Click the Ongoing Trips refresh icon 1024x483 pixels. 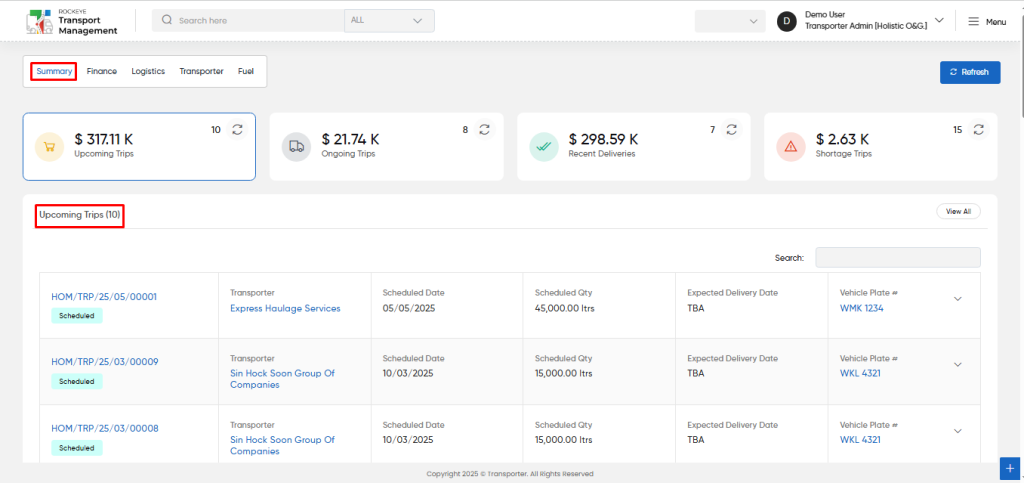485,130
